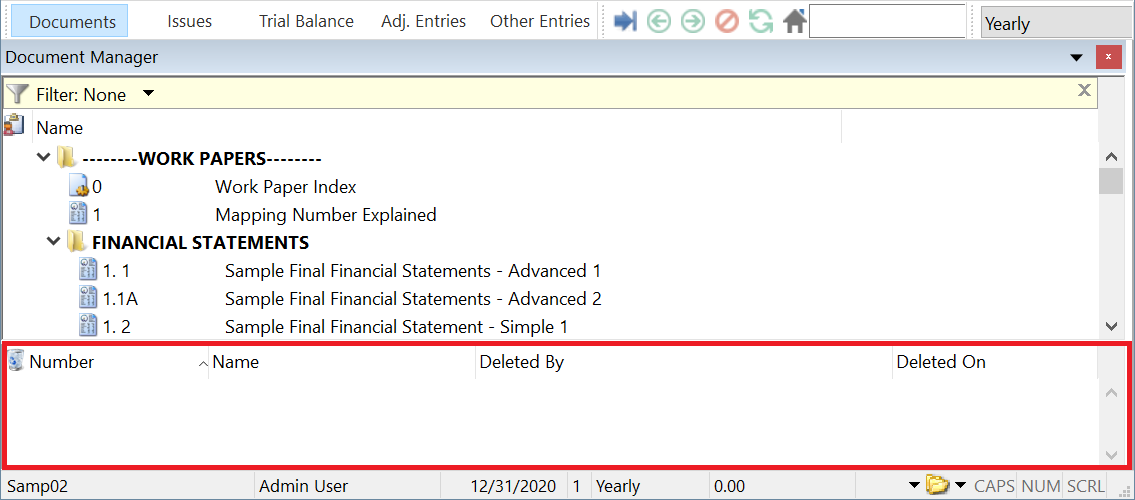Viewport: 1135px width, 500px height.
Task: Sort deleted items by Deleted On column
Action: (x=940, y=362)
